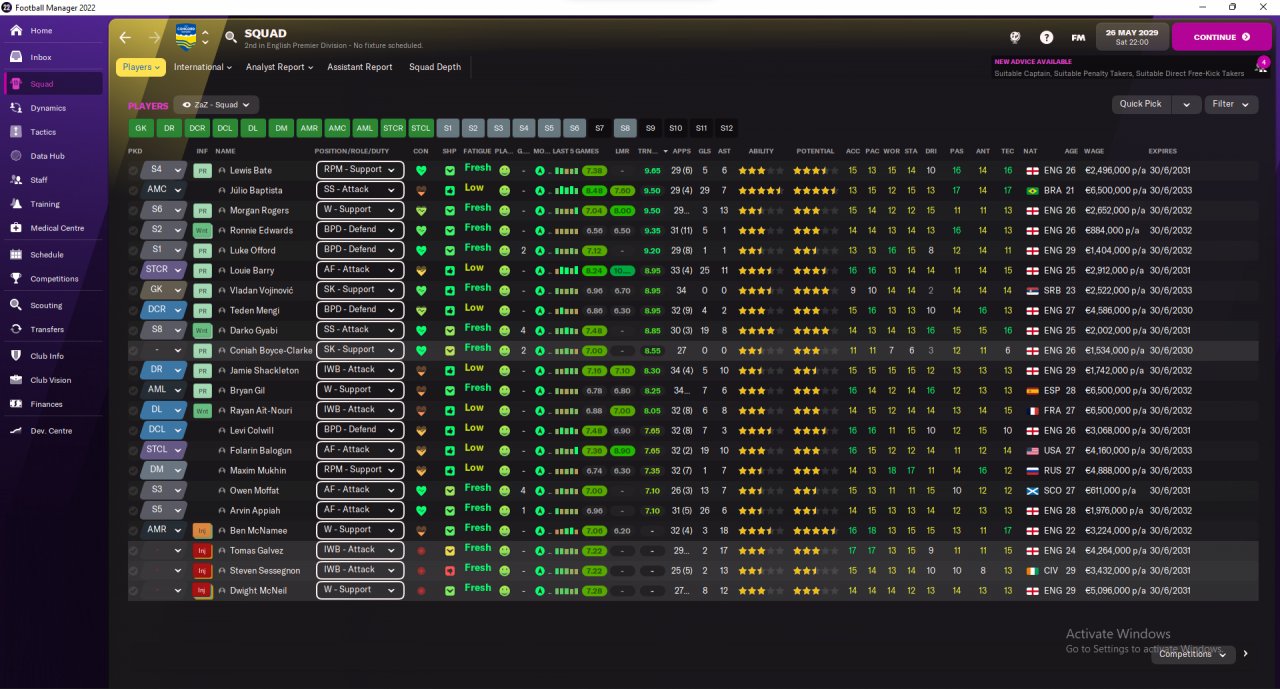This screenshot has height=689, width=1280.
Task: Open the help question mark icon
Action: 1046,37
